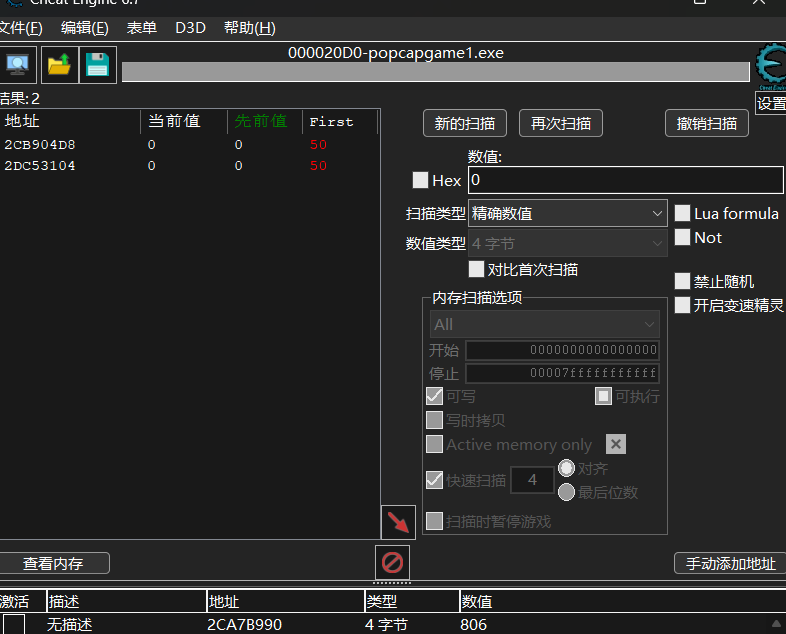Toggle the Active memory only checkbox

435,444
